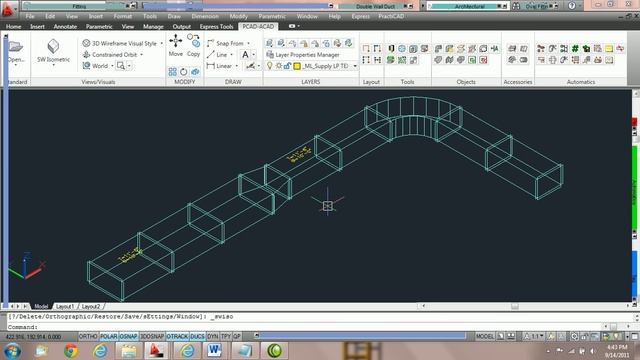Toggle 3DOSNAP in status bar

(x=152, y=336)
